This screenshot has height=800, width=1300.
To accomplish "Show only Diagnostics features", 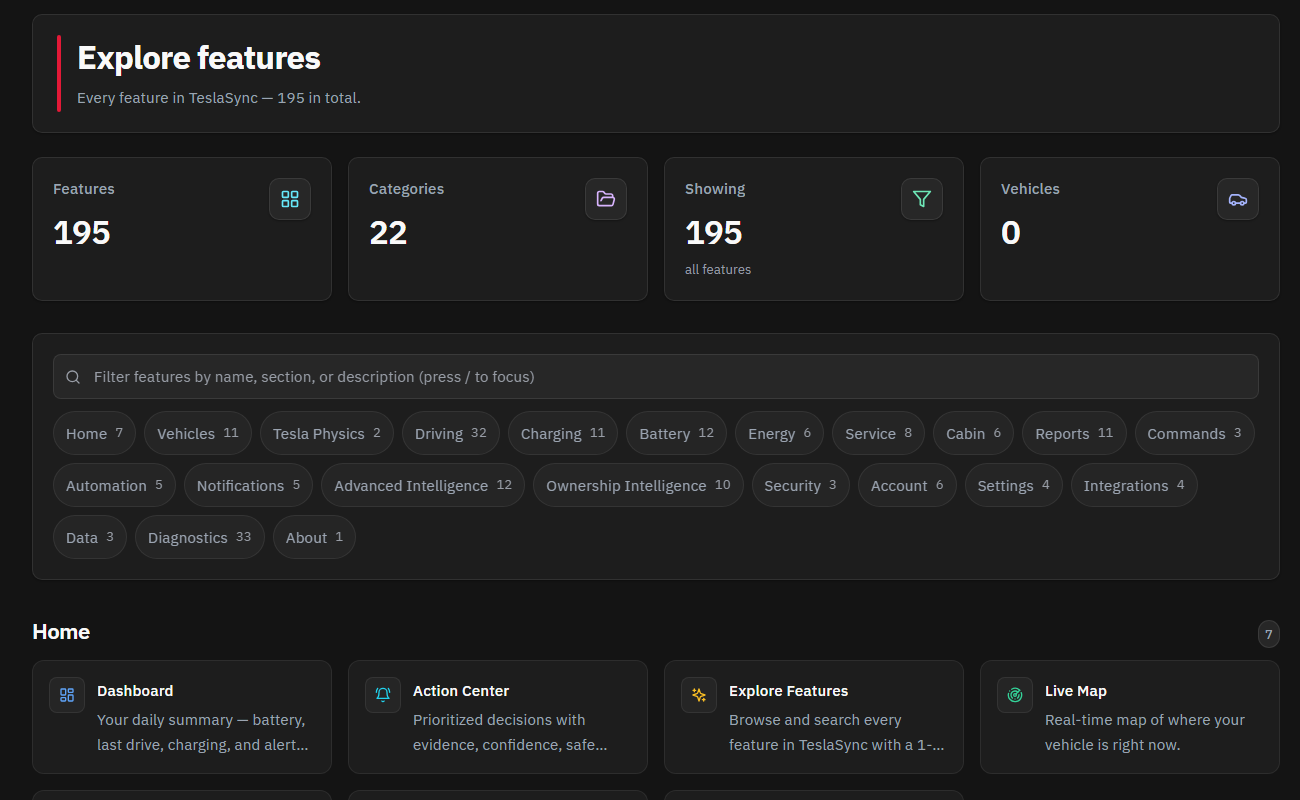I will (x=200, y=537).
